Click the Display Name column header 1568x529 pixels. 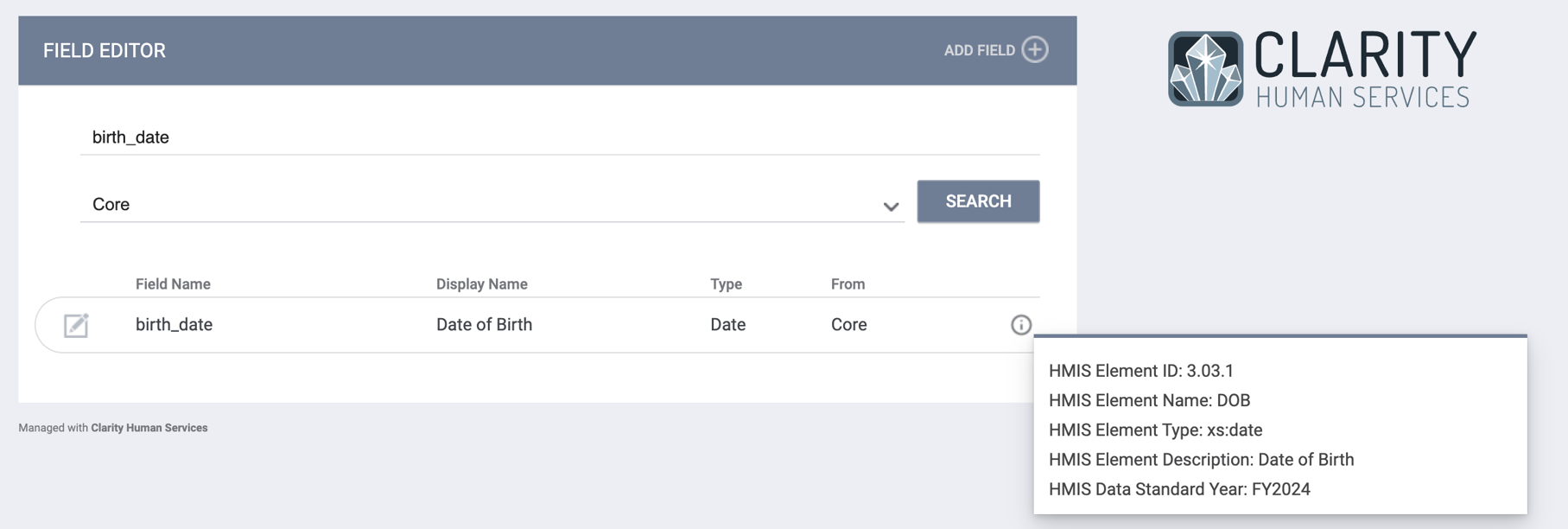482,284
